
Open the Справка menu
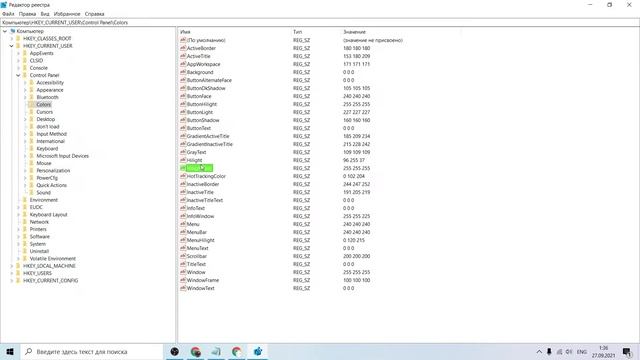(x=94, y=14)
